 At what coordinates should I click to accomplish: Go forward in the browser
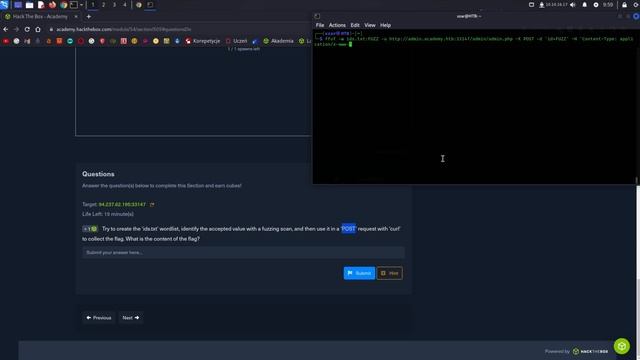(x=16, y=29)
